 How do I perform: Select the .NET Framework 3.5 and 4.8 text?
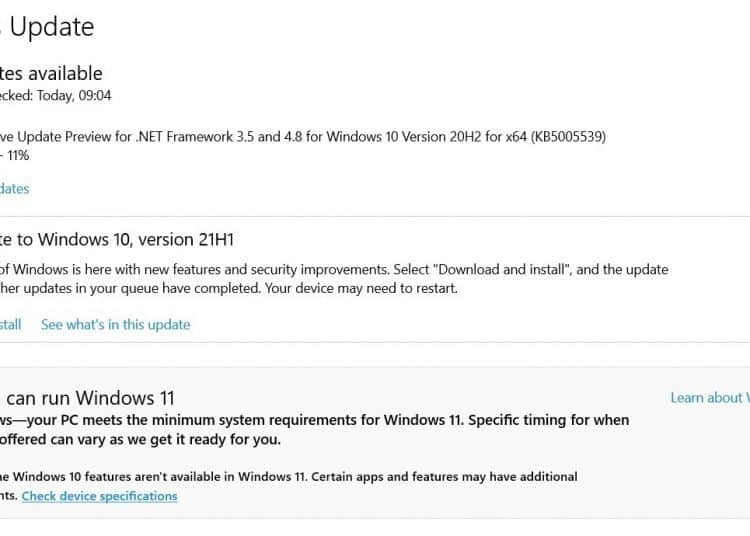click(219, 137)
